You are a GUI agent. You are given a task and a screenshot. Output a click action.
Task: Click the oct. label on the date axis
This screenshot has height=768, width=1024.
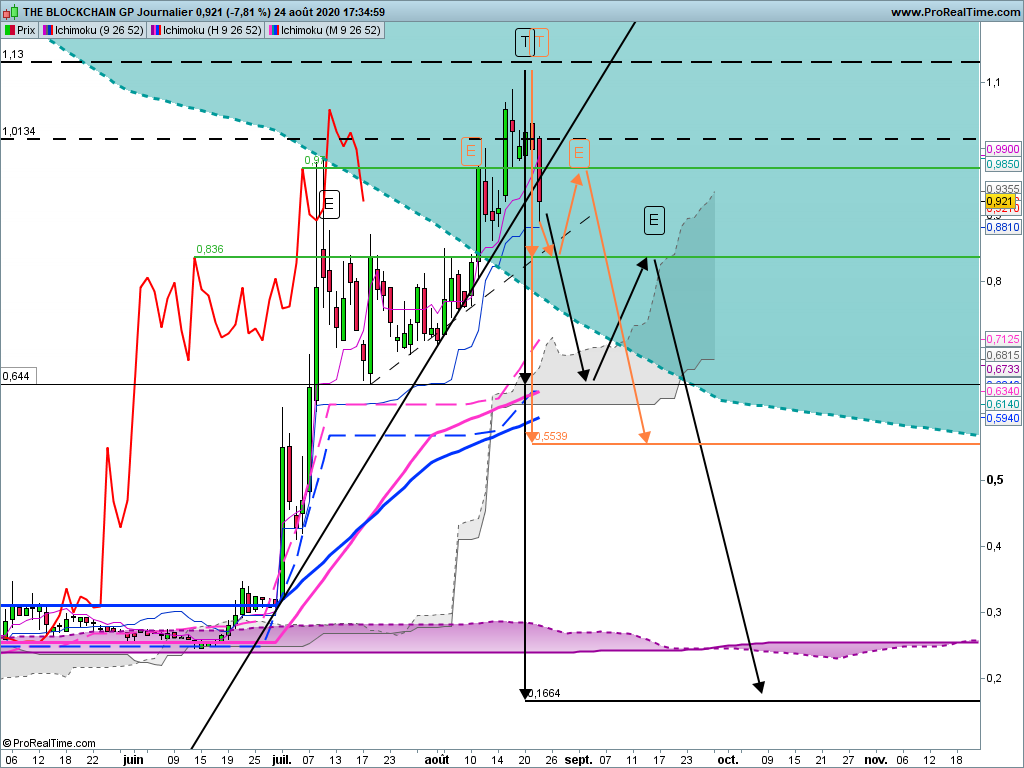point(728,760)
